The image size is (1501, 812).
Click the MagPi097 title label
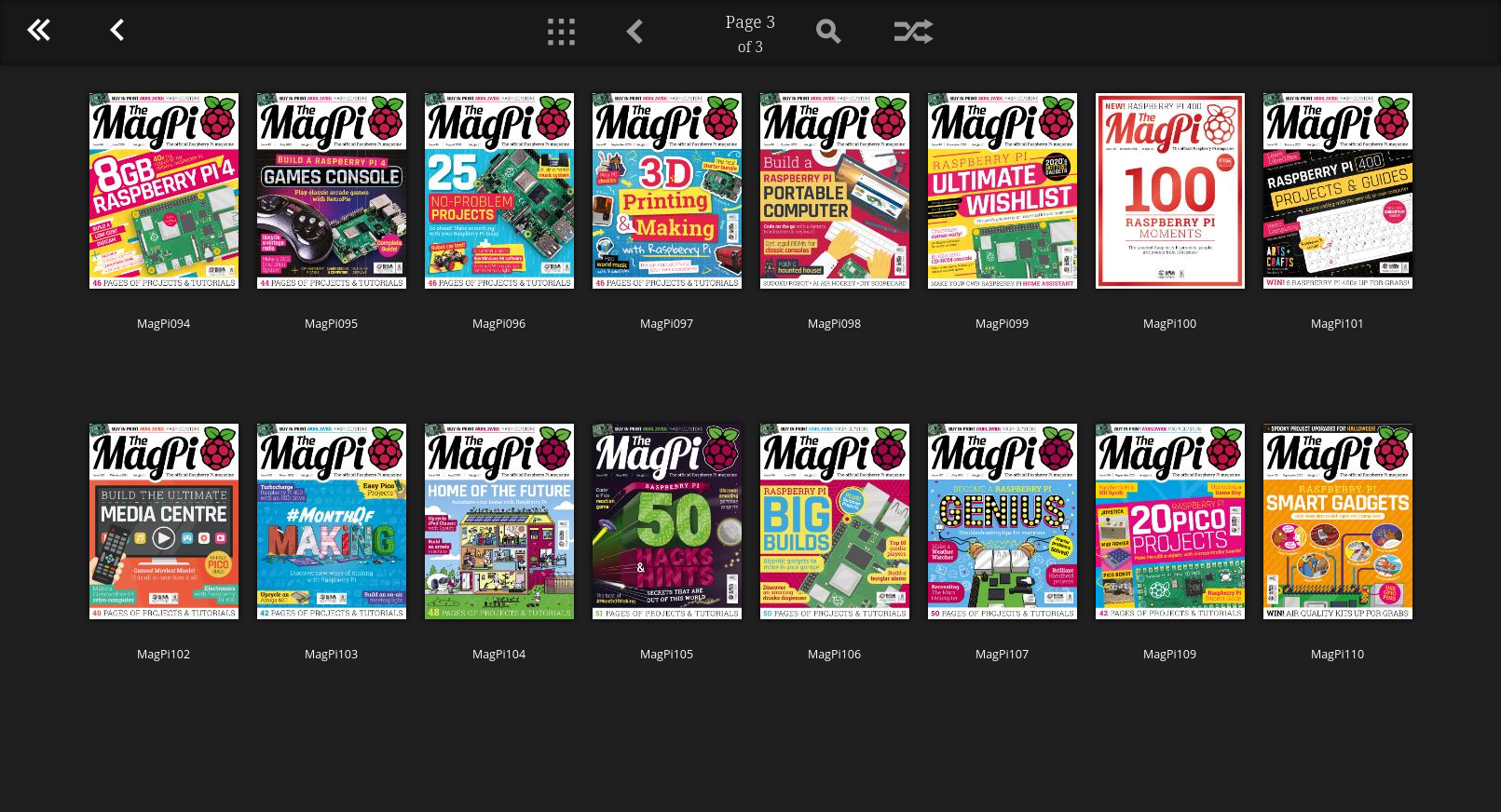click(x=667, y=324)
